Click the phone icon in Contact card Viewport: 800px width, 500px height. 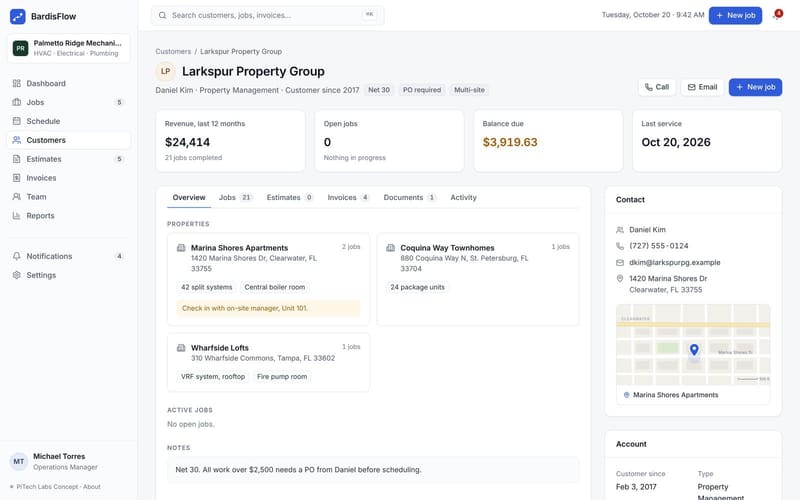620,246
